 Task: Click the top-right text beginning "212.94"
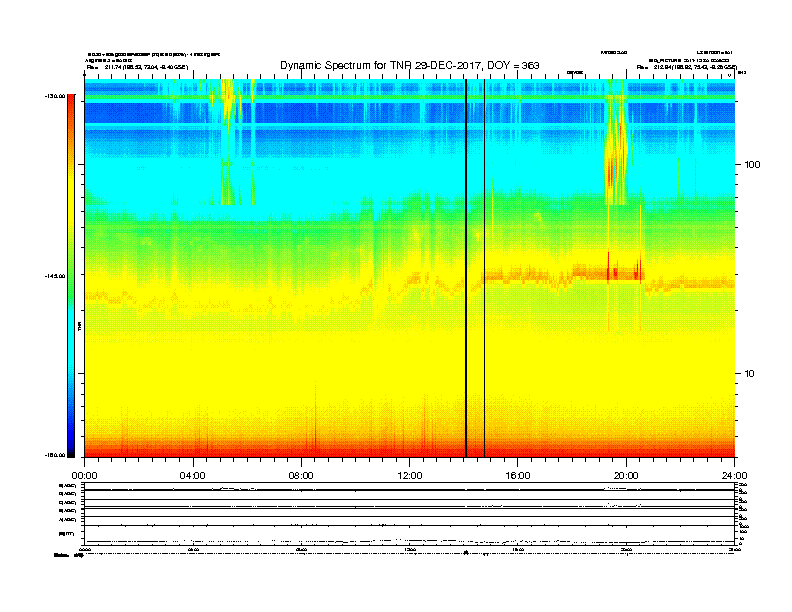pos(696,67)
